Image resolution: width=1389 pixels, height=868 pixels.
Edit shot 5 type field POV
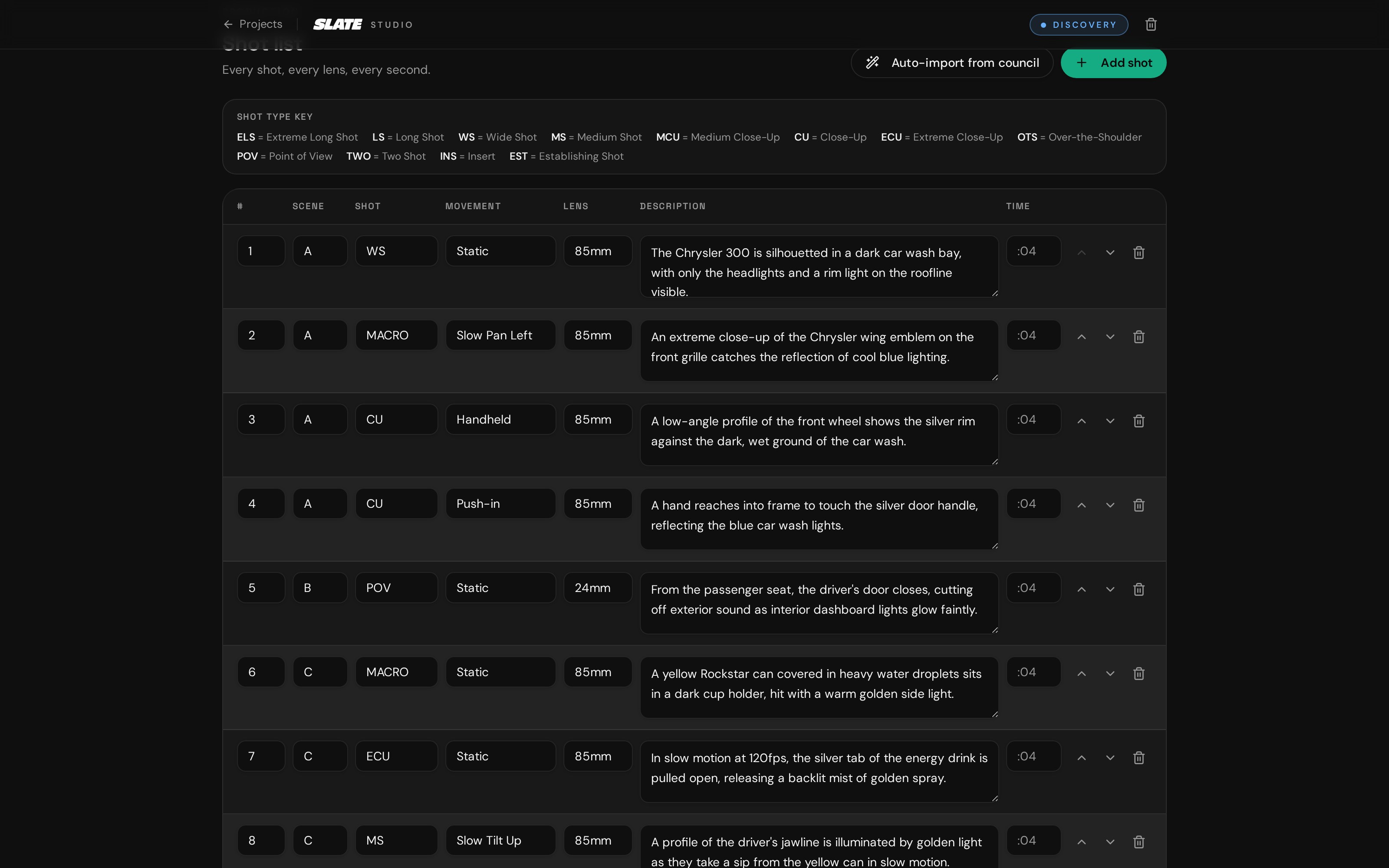tap(397, 588)
